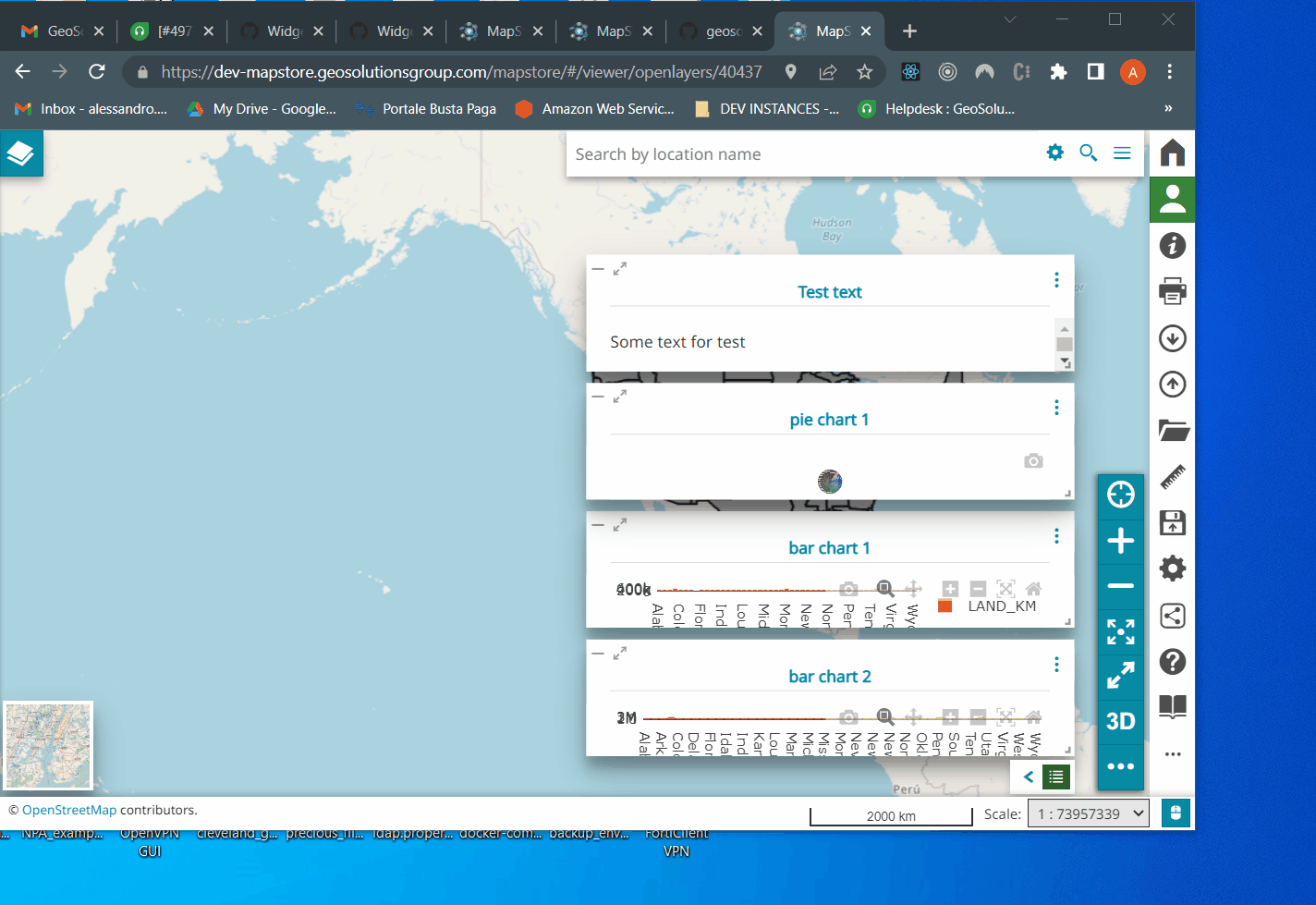Go to MapStore home page
This screenshot has width=1316, height=905.
point(1173,153)
